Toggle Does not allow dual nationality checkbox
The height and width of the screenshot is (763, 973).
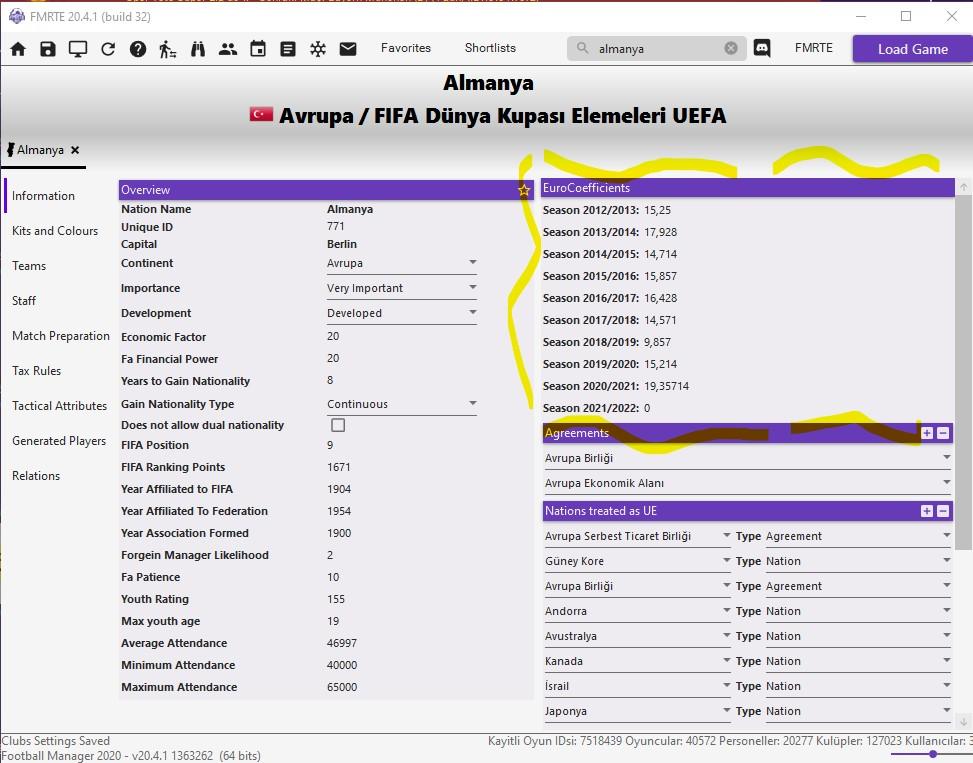coord(338,425)
